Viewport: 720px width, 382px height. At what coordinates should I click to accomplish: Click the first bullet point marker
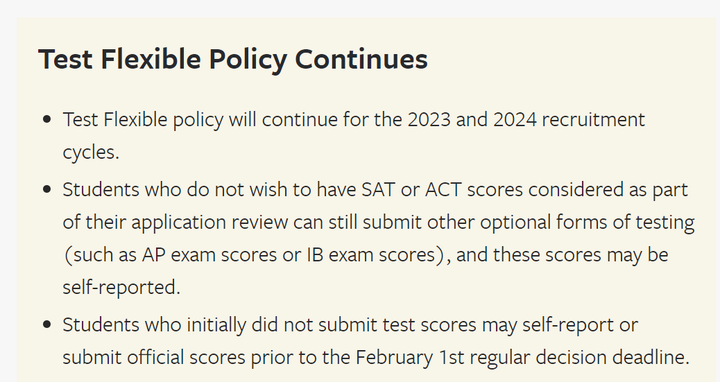pos(46,120)
